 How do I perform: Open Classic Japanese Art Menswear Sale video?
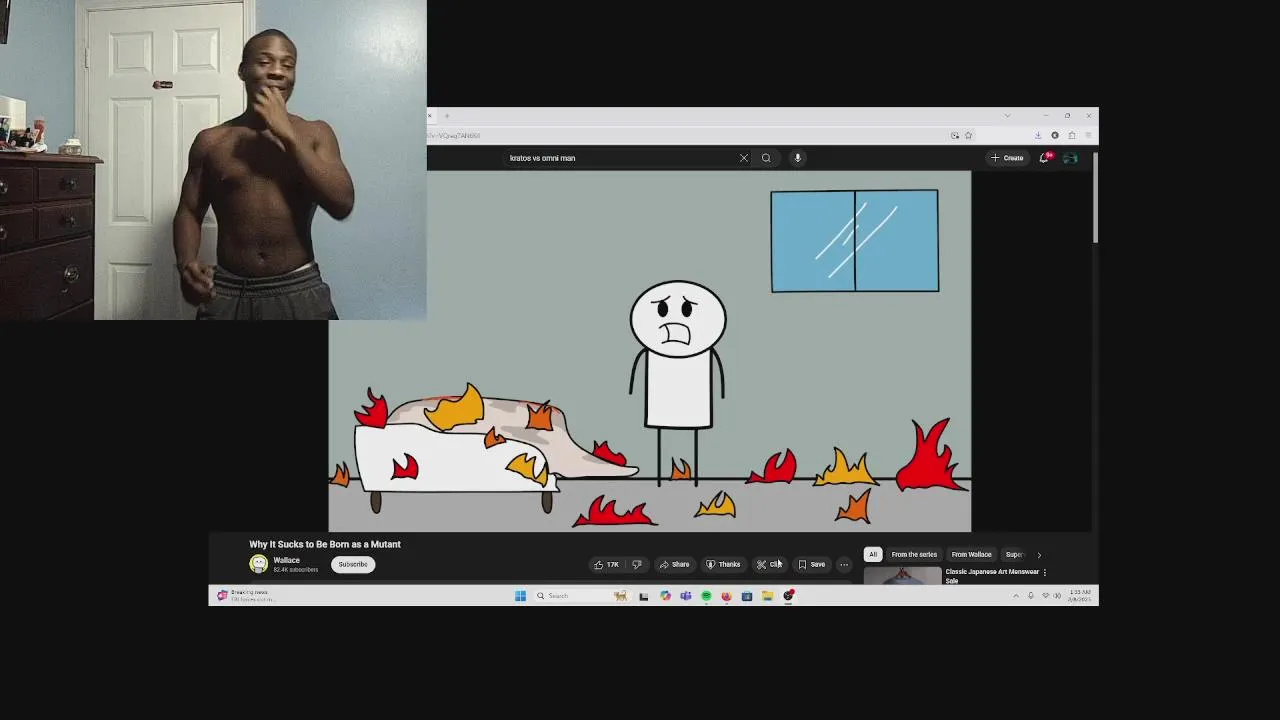[x=992, y=575]
